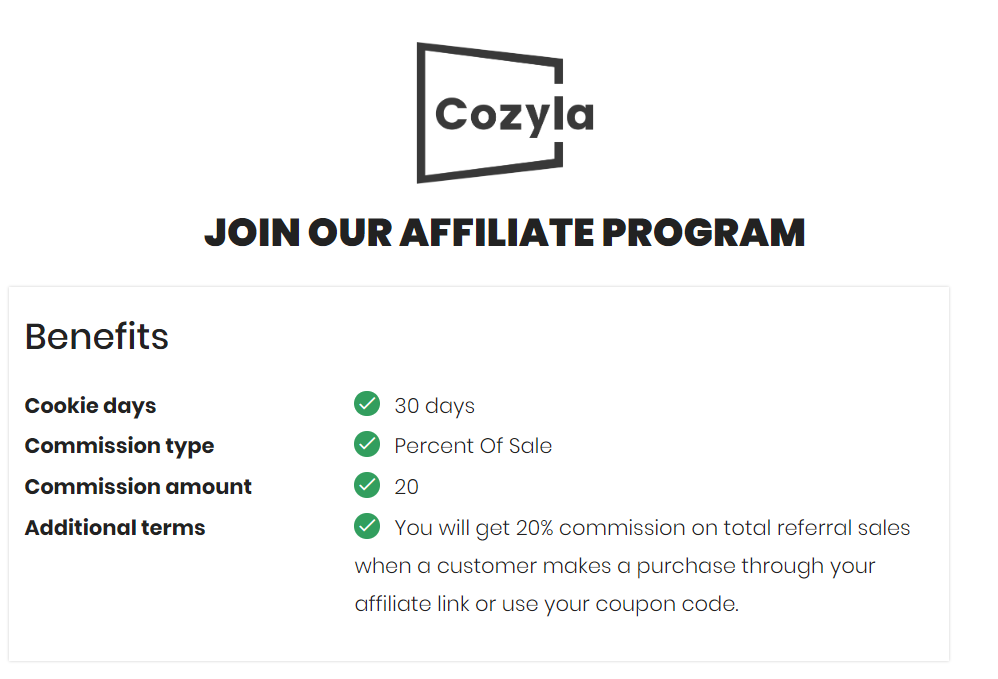Click the word PROGRAM in the heading

click(x=704, y=232)
